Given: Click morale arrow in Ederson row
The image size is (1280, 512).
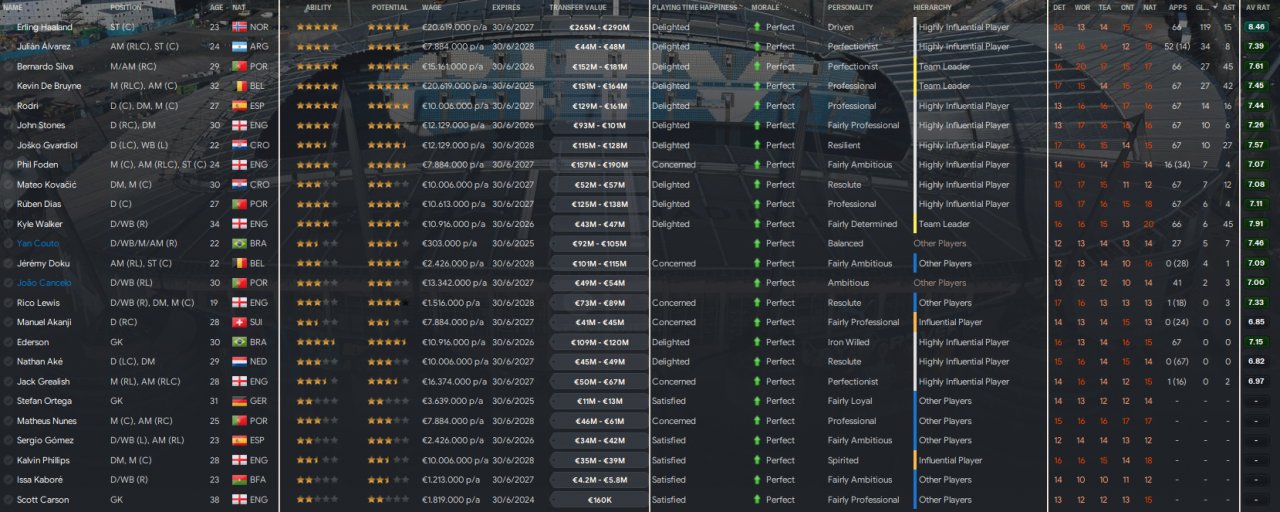Looking at the screenshot, I should pos(757,342).
